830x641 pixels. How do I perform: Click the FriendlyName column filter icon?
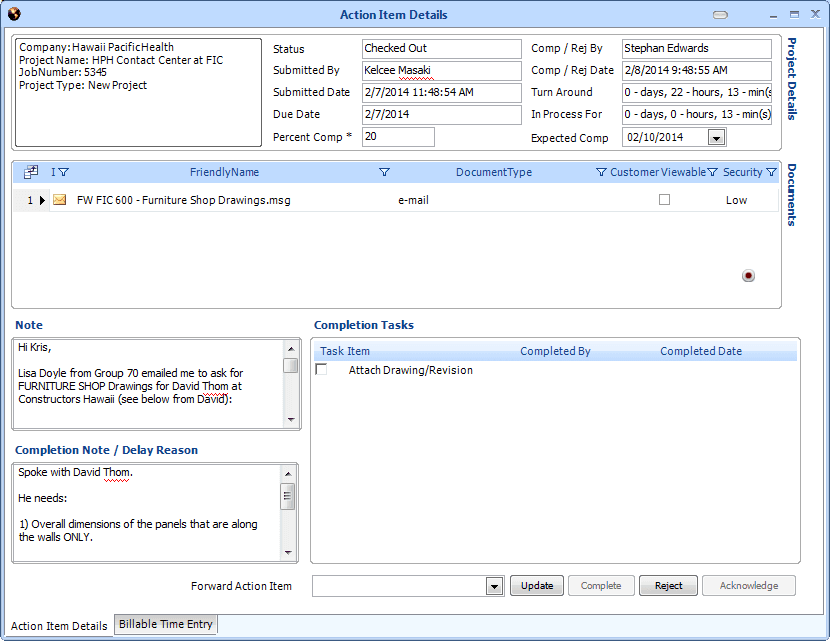(x=385, y=173)
